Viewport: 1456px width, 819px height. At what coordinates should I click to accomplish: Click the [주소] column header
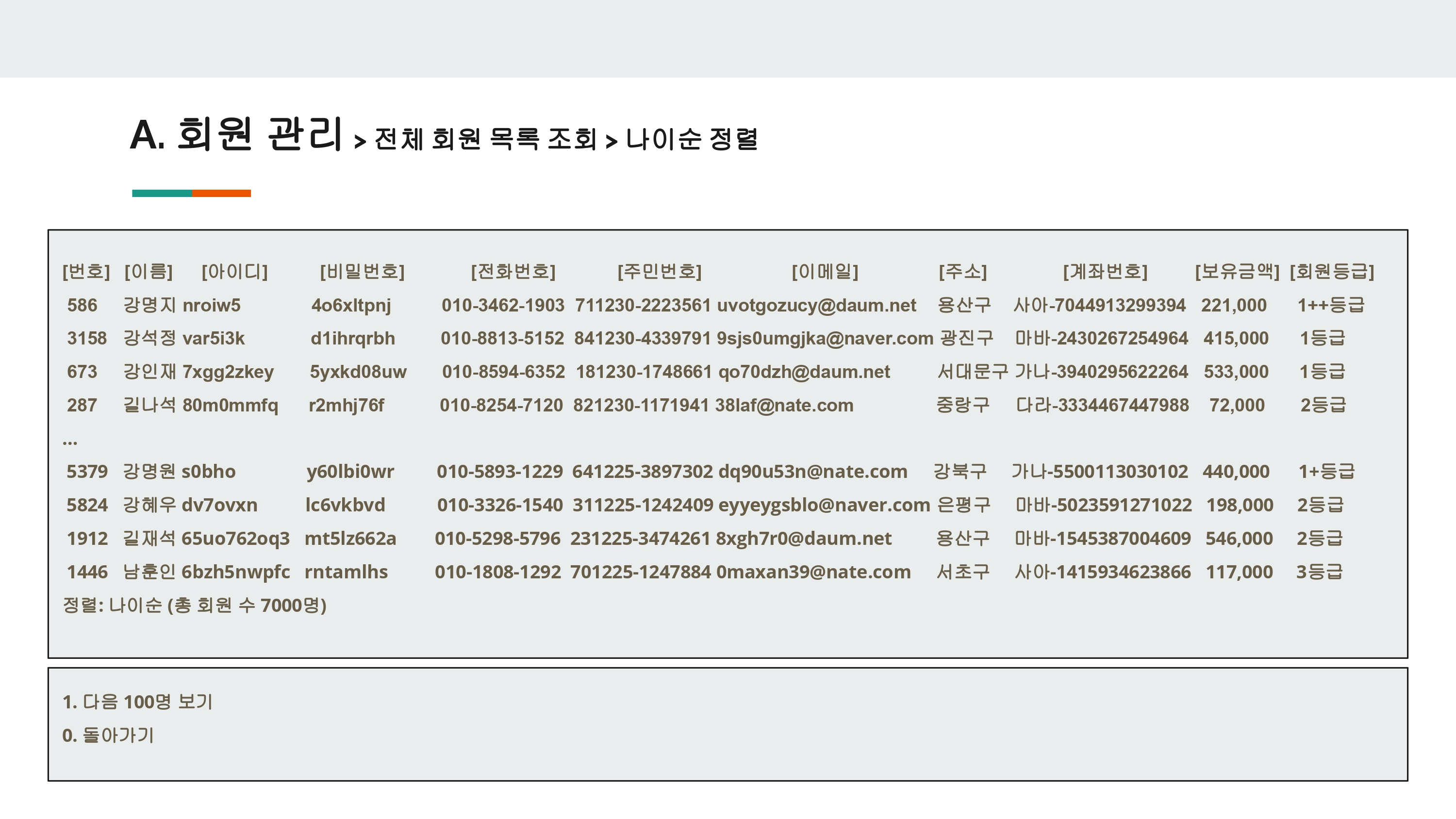click(962, 271)
